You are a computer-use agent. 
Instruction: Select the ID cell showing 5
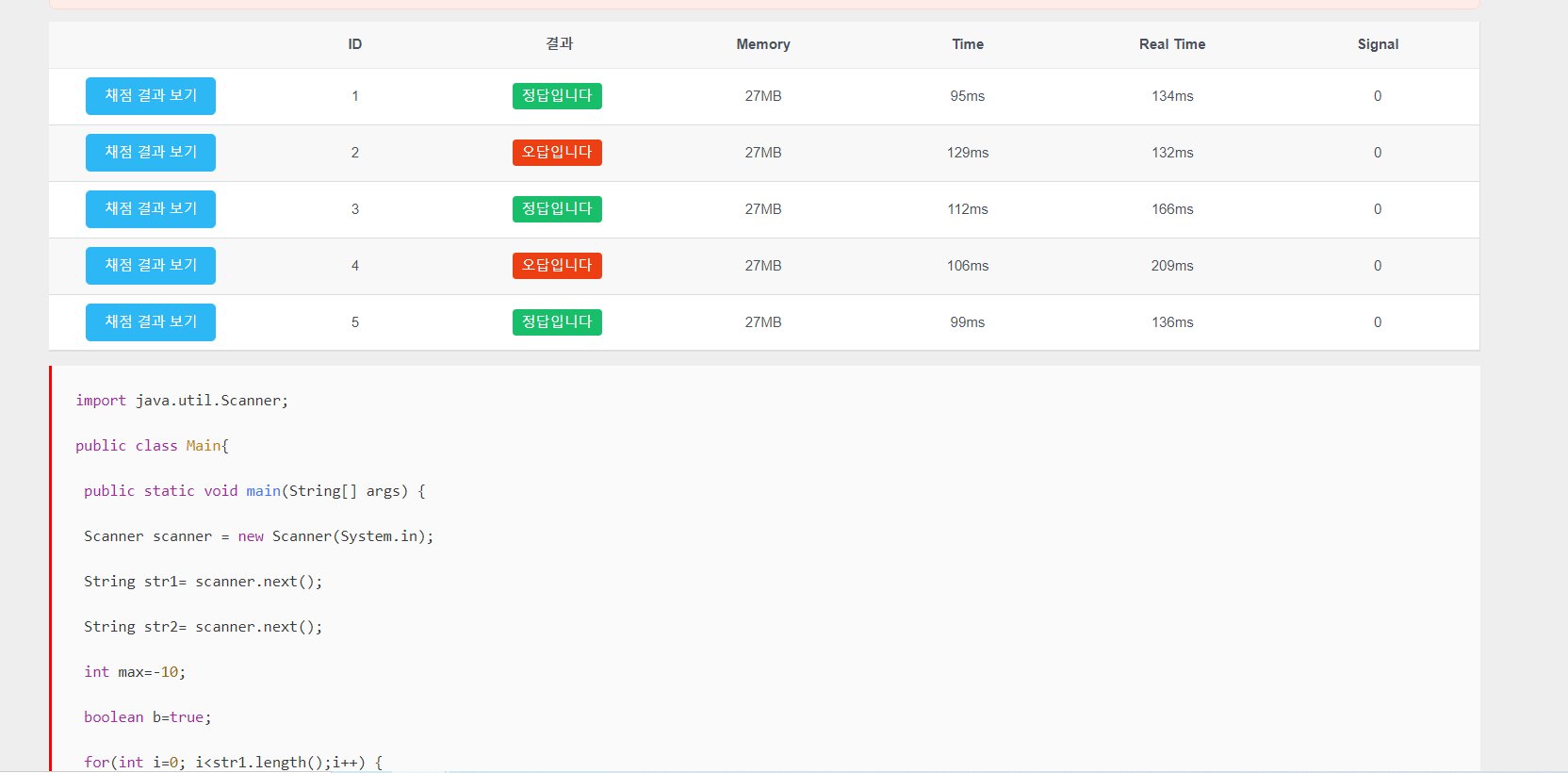coord(355,322)
